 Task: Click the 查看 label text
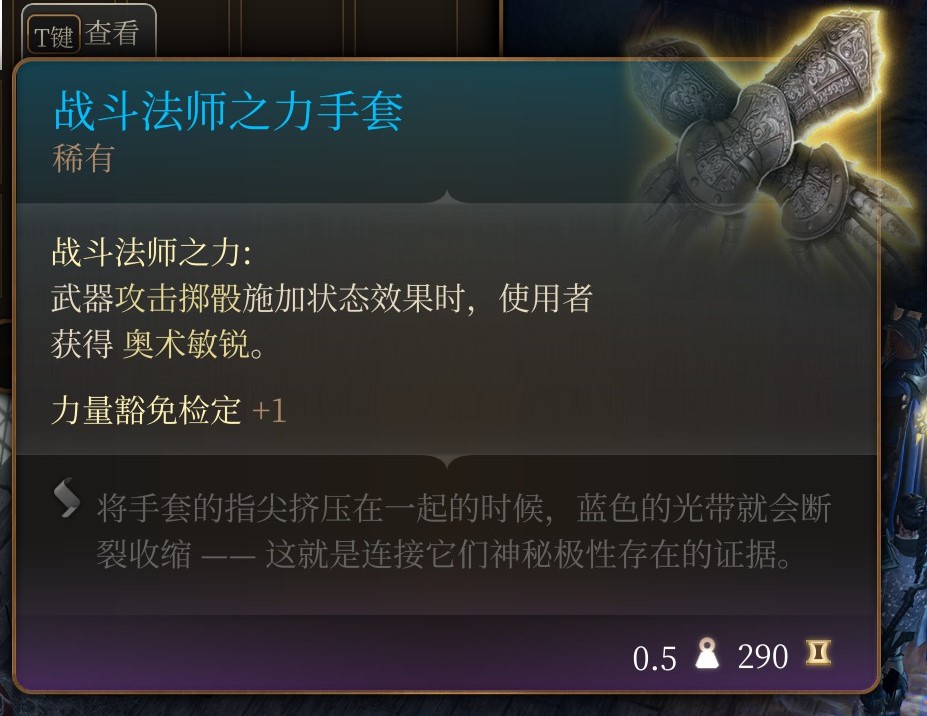click(112, 33)
